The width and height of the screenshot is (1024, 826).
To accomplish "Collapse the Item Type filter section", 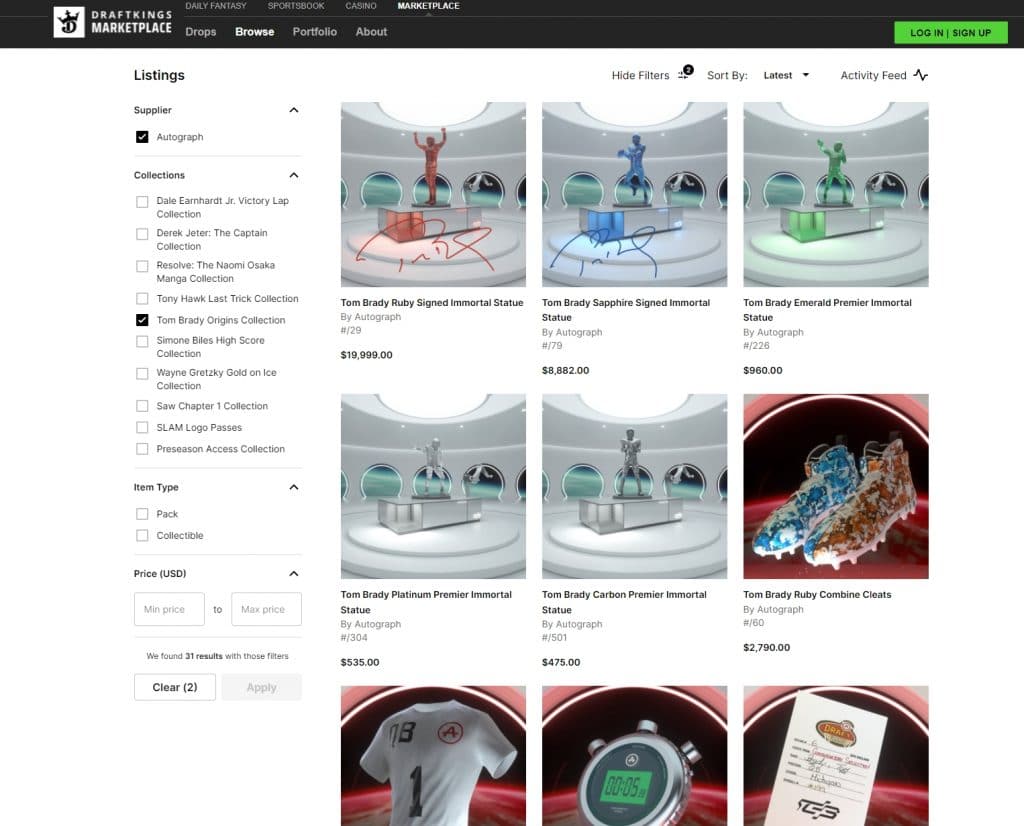I will pyautogui.click(x=294, y=487).
